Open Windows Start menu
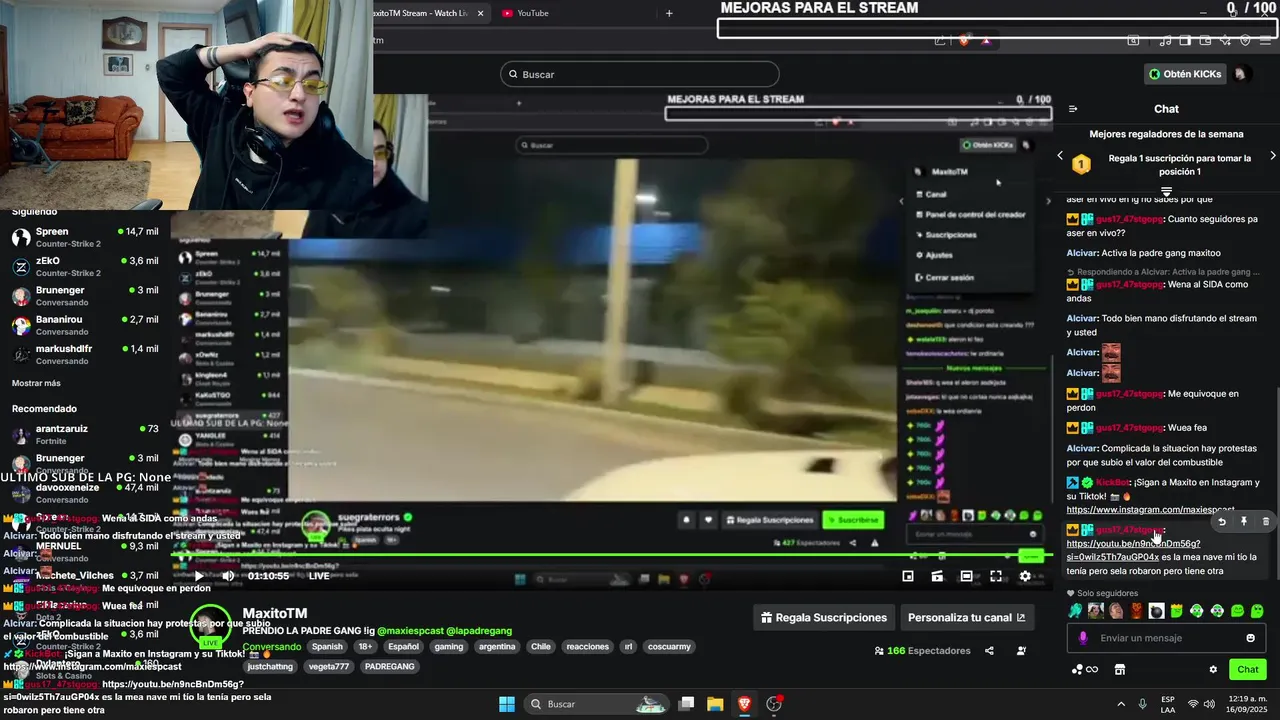Viewport: 1280px width, 720px height. point(506,704)
